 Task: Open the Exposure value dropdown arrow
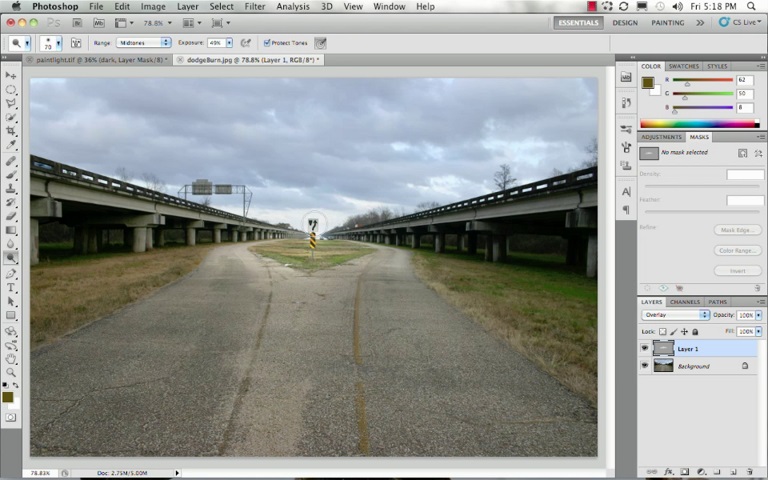pos(229,43)
